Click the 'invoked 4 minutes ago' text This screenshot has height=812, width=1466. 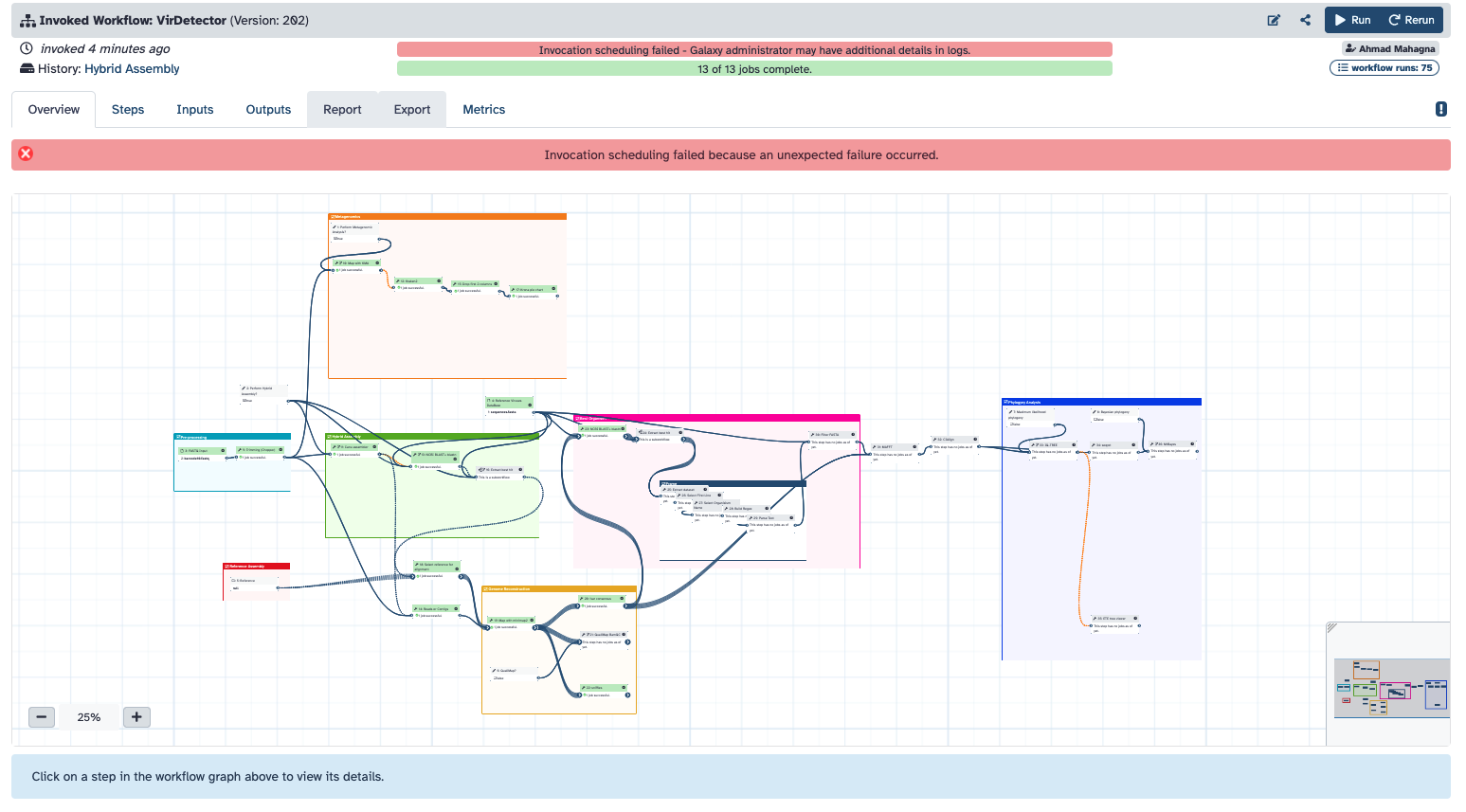105,49
